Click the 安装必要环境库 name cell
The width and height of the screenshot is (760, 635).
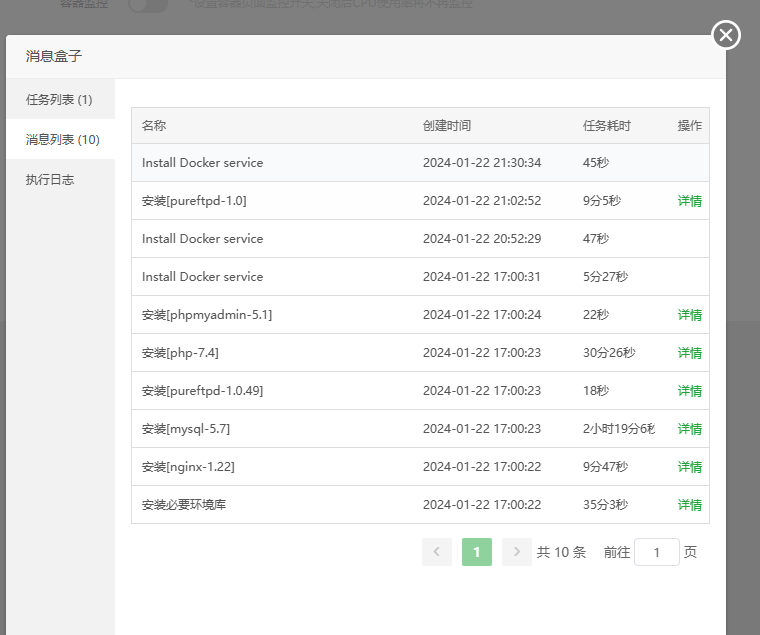click(x=184, y=505)
